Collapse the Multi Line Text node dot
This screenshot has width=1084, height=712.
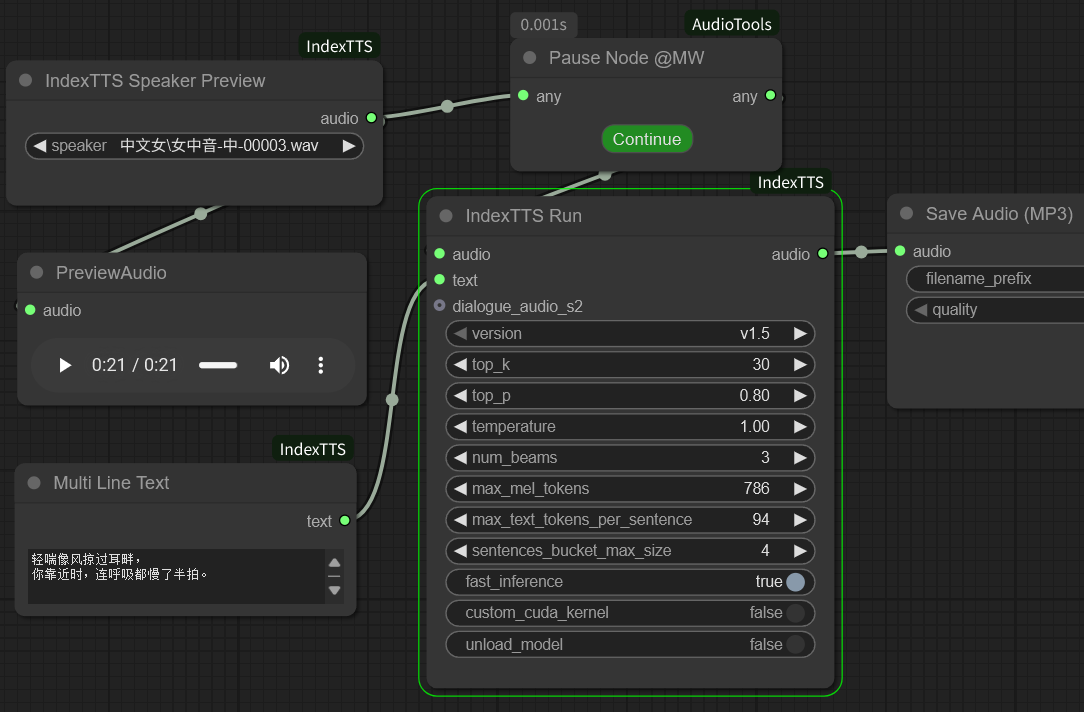pyautogui.click(x=34, y=483)
